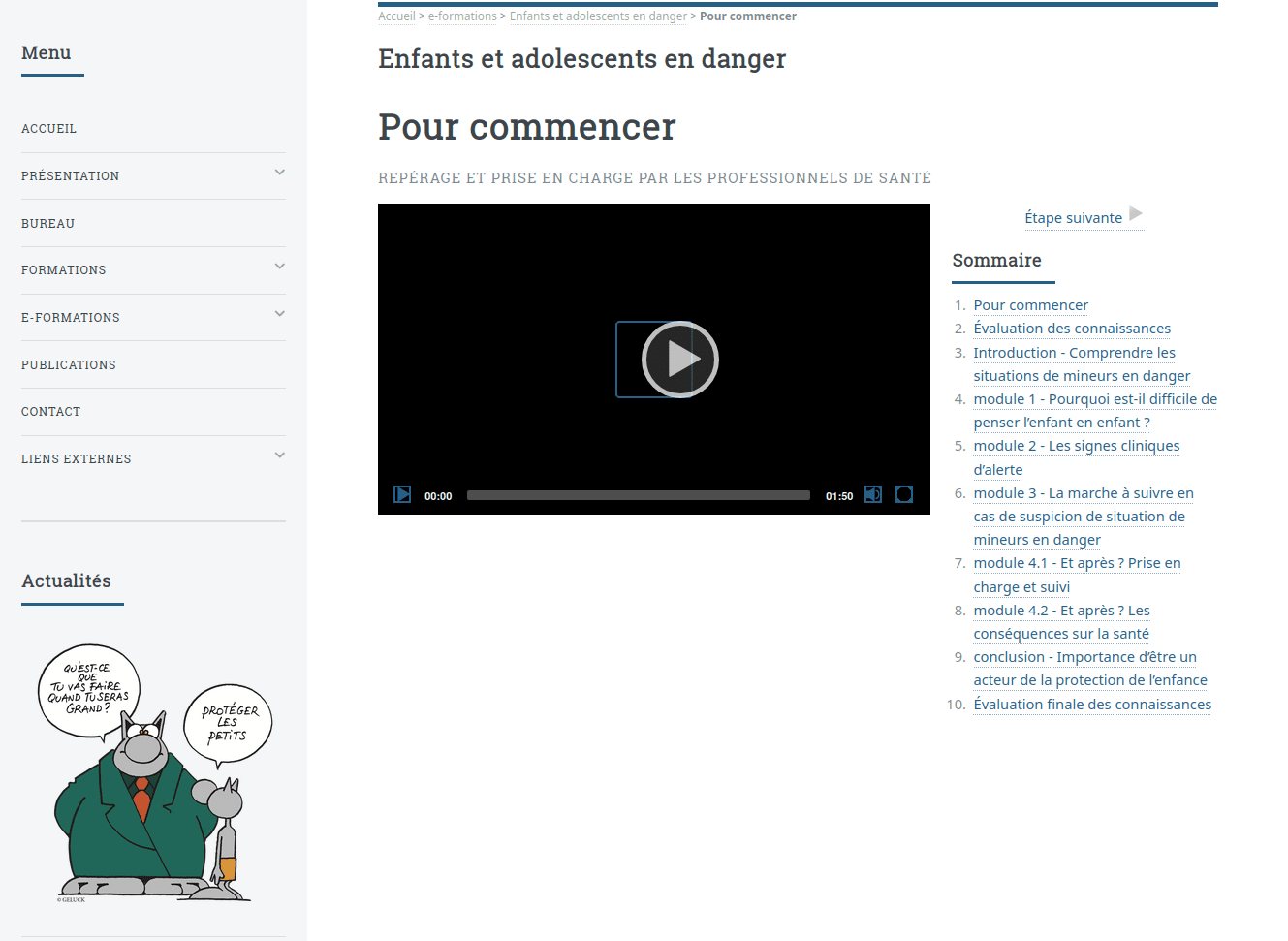Open module 2 - Les signes cliniques d'alerte
The image size is (1288, 941).
pos(1076,447)
